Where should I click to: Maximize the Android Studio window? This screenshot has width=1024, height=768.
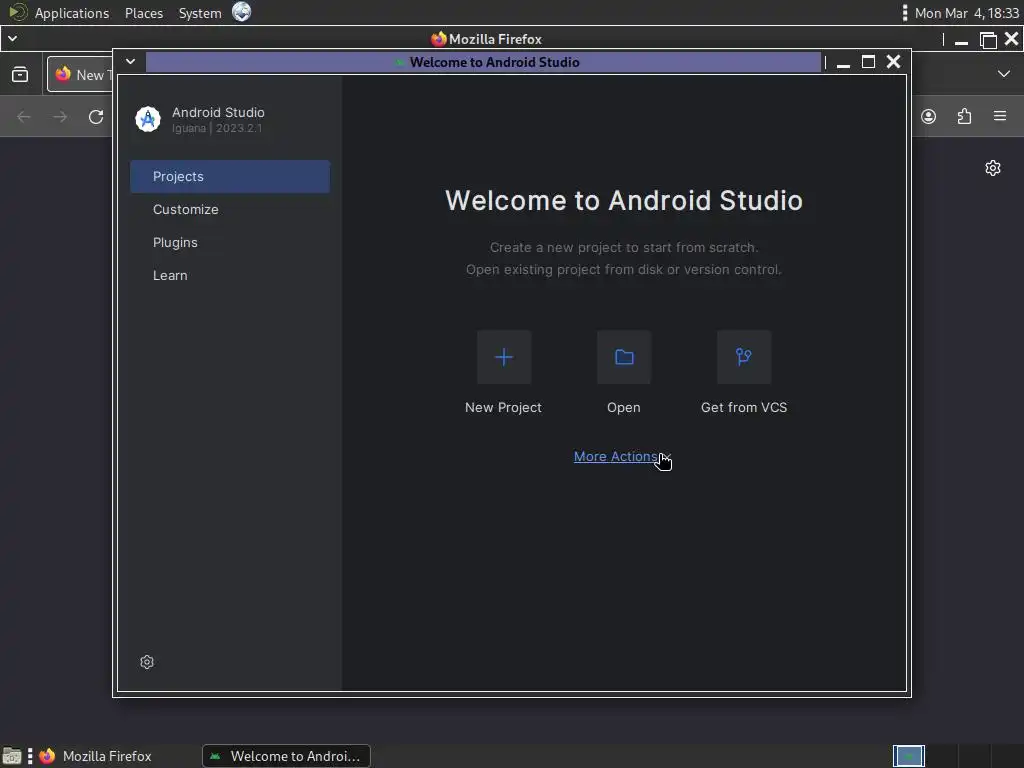868,62
